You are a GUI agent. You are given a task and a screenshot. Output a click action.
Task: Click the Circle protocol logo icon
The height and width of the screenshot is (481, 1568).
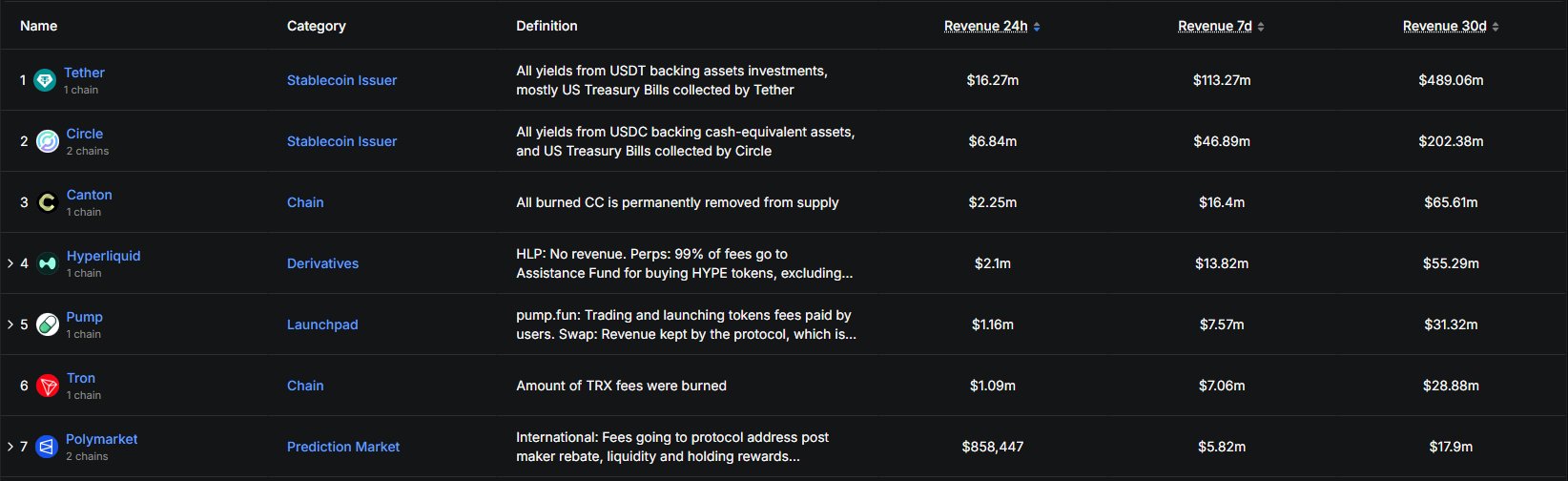pos(47,142)
